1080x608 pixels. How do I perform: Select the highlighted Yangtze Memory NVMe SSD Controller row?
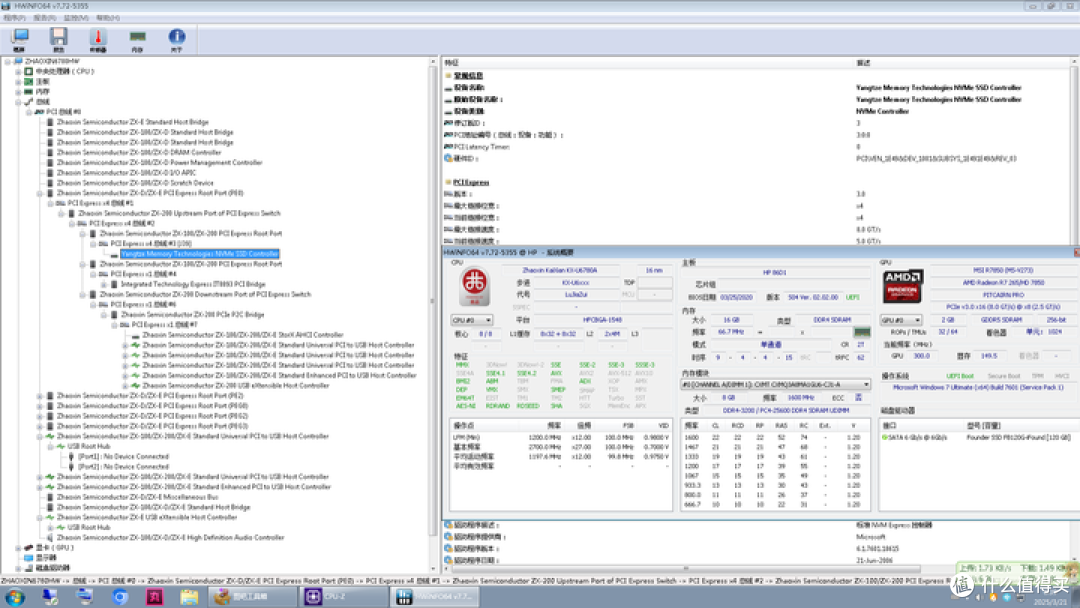(200, 254)
